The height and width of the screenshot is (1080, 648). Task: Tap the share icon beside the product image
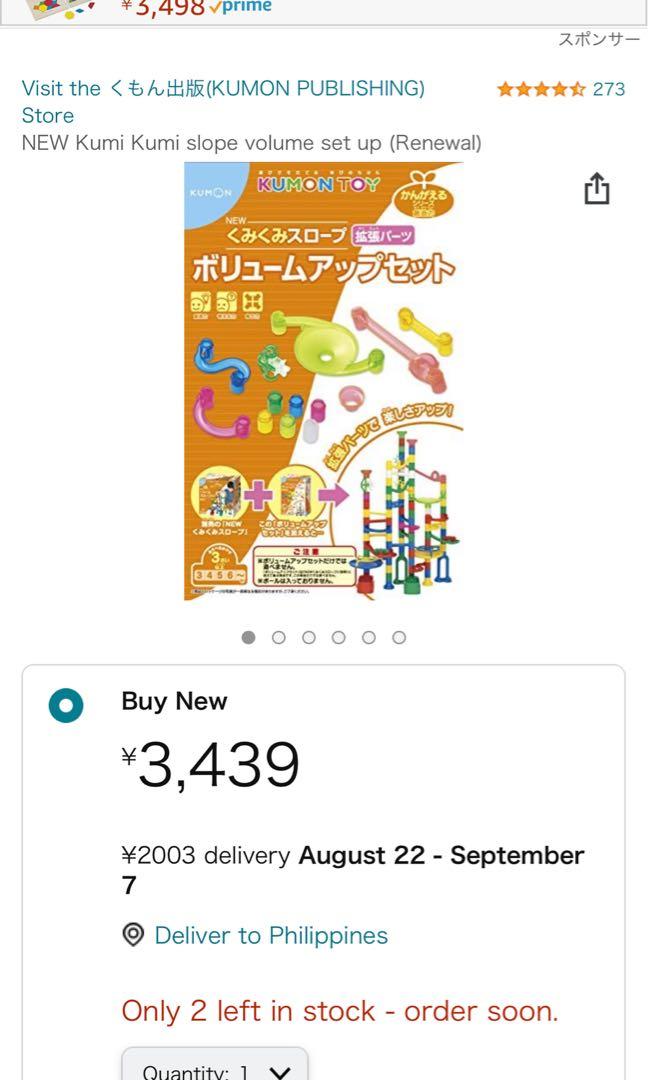[x=597, y=188]
